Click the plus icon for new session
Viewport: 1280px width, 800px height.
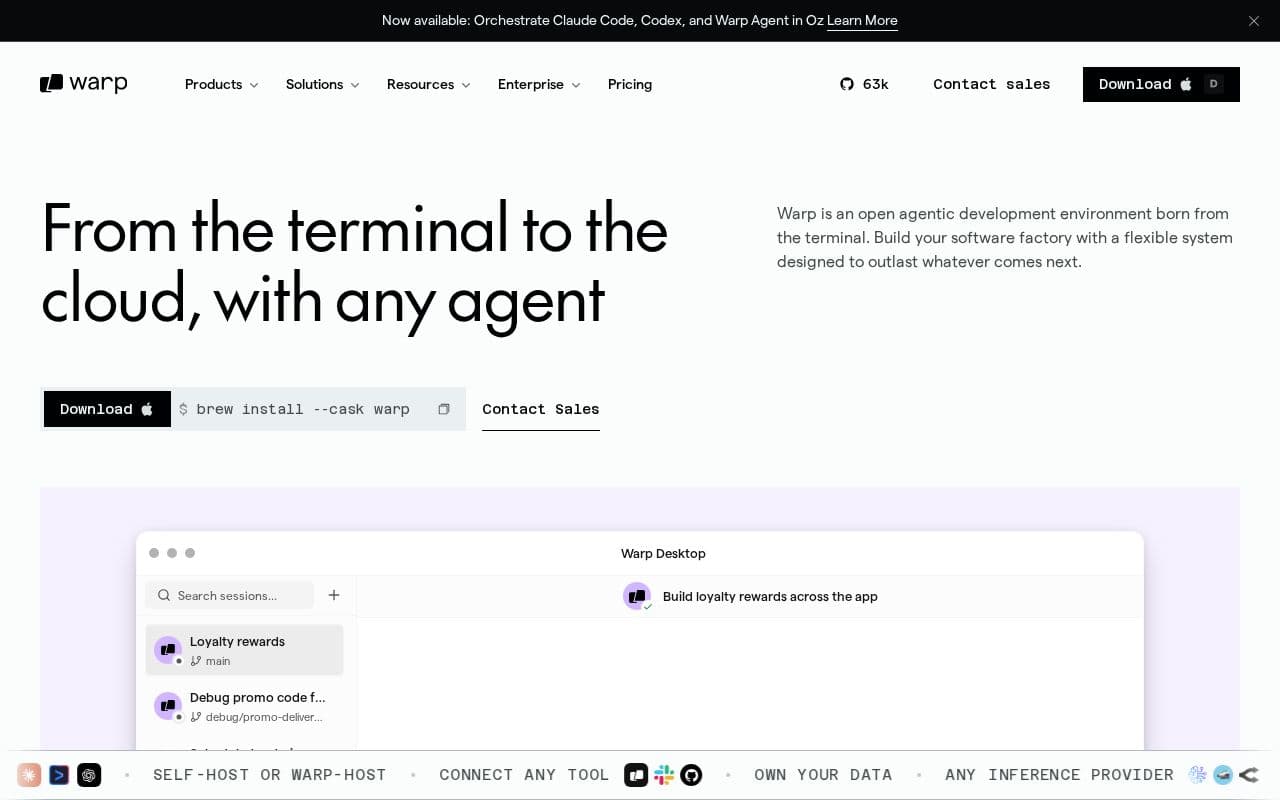coord(334,595)
